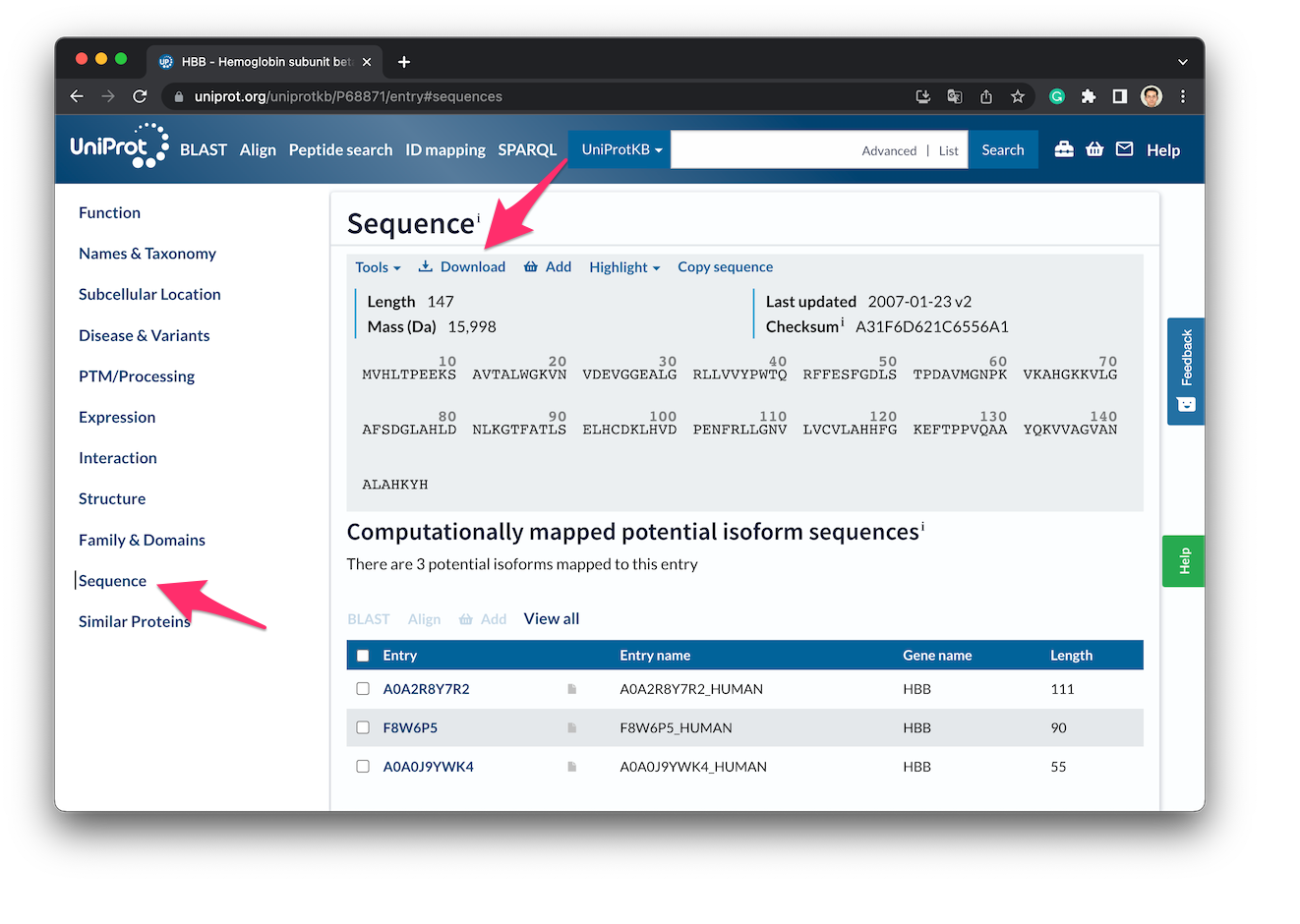Click document icon beside F8W6P5 entry
The image size is (1300, 924).
571,728
